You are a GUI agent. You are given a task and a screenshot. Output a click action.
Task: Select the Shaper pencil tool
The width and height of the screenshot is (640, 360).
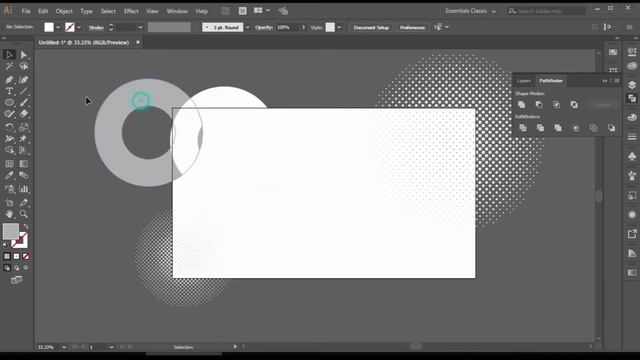click(9, 114)
